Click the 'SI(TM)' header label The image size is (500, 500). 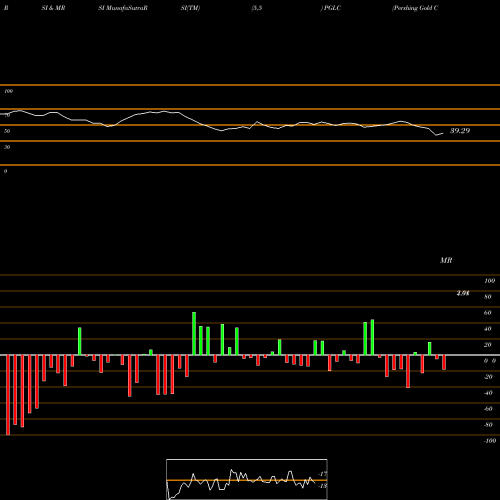tap(190, 8)
